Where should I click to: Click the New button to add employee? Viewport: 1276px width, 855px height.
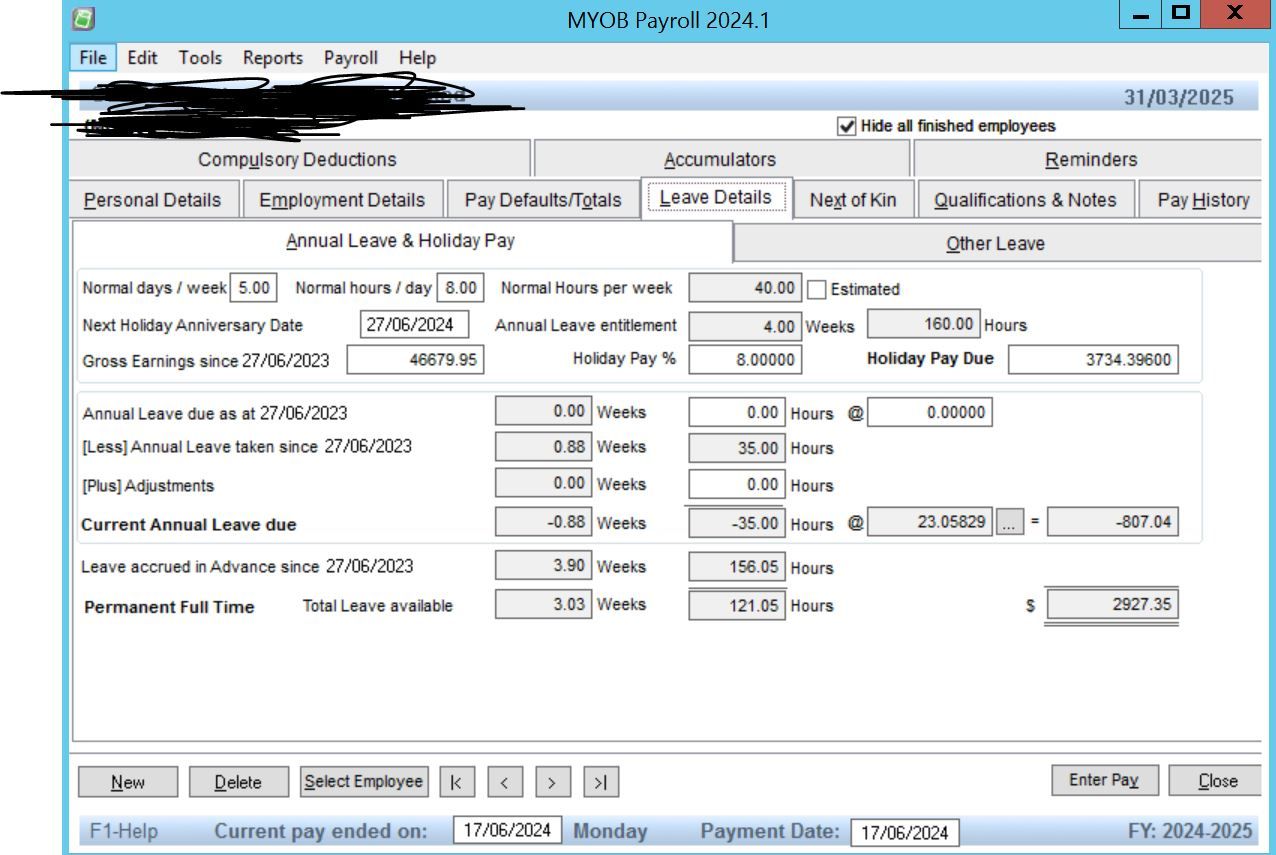(127, 781)
